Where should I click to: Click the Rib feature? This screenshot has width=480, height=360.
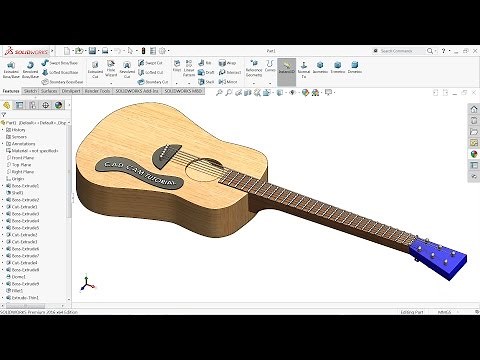[205, 63]
